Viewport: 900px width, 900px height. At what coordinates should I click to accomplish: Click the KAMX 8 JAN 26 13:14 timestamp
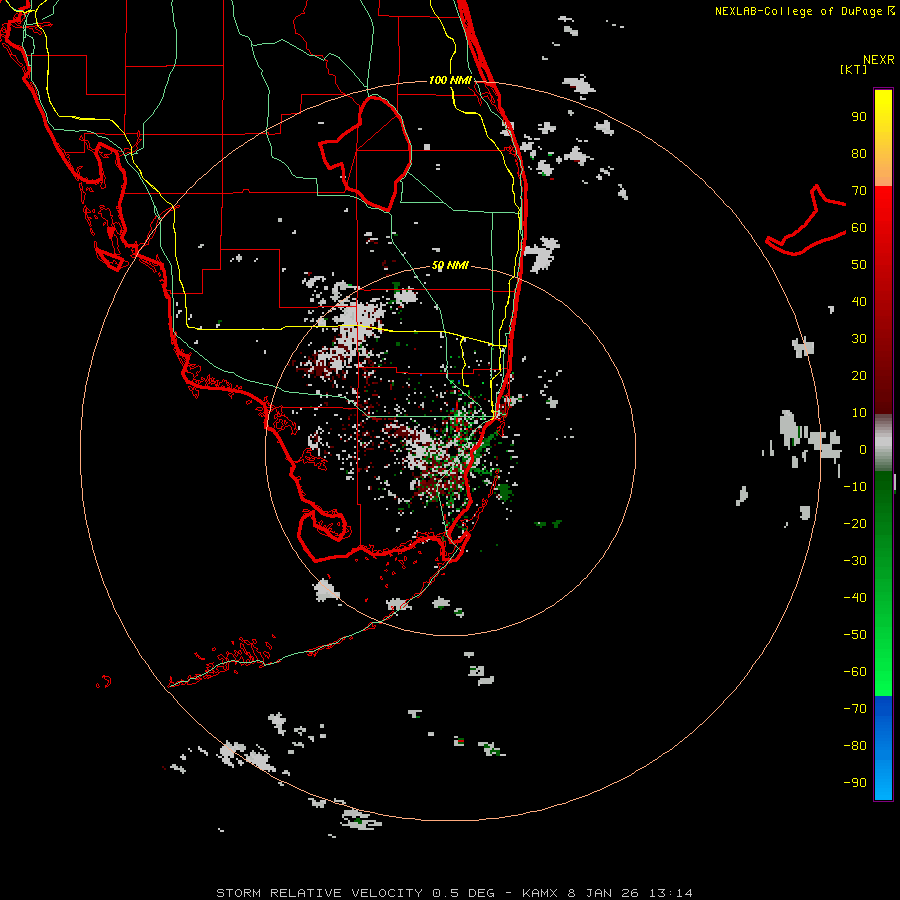pyautogui.click(x=607, y=893)
